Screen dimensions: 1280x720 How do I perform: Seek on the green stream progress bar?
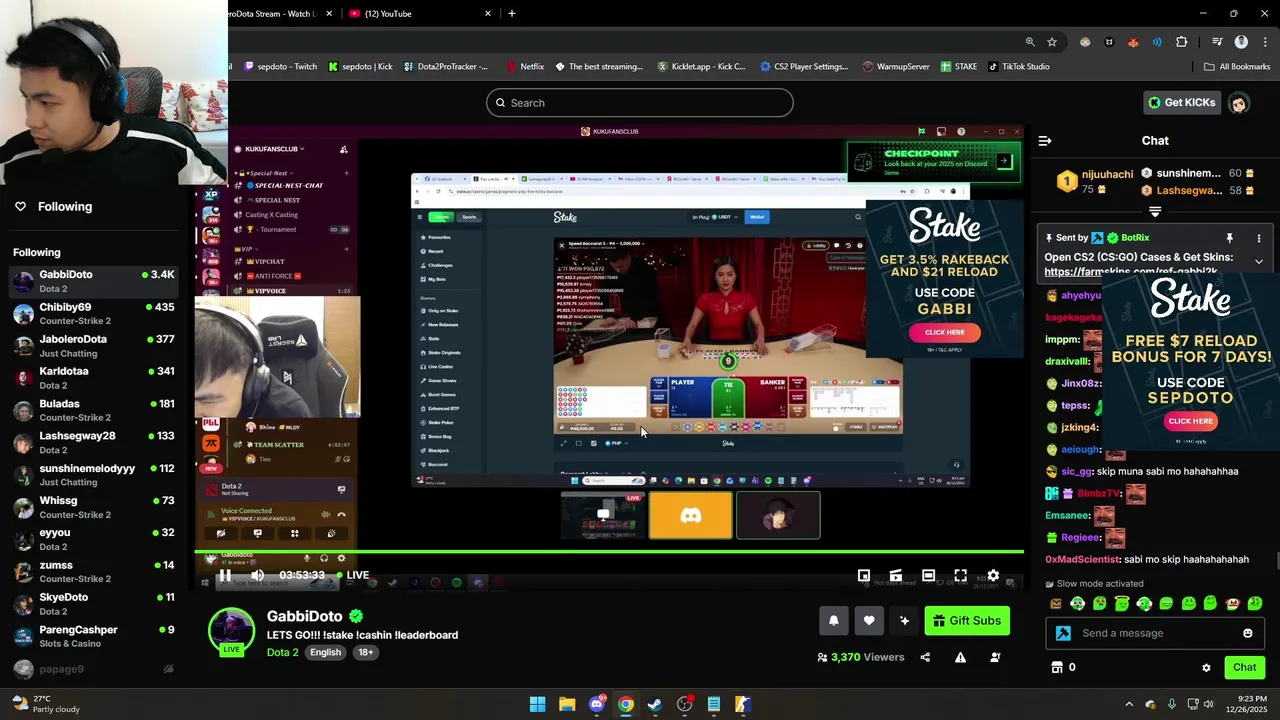tap(609, 551)
